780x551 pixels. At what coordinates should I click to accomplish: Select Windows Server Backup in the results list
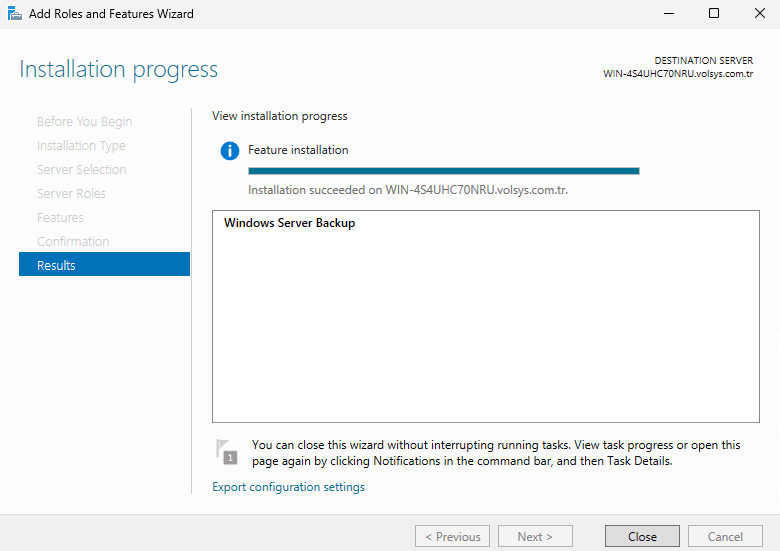(x=289, y=223)
